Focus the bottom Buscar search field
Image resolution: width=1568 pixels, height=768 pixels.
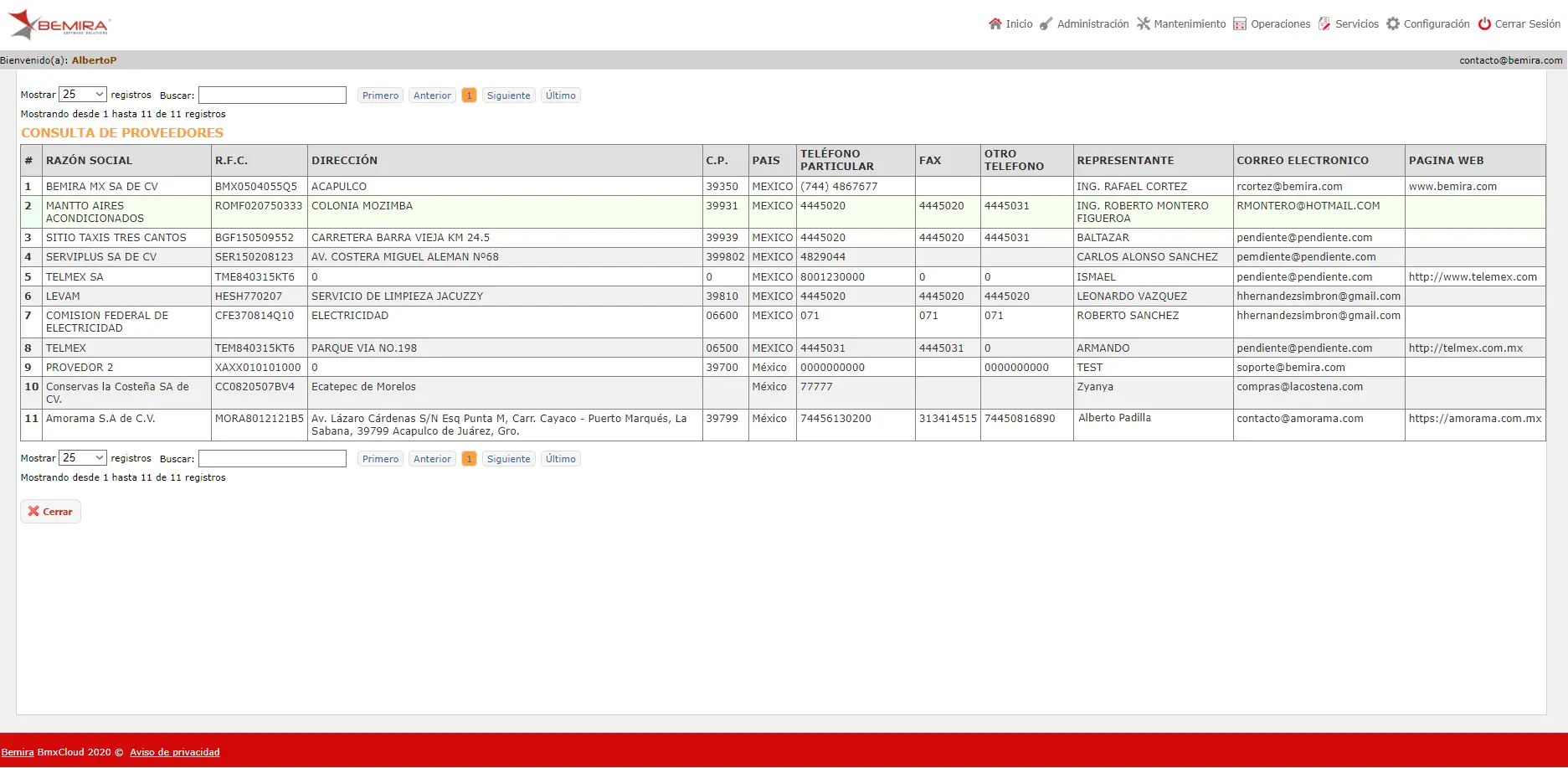click(x=272, y=459)
